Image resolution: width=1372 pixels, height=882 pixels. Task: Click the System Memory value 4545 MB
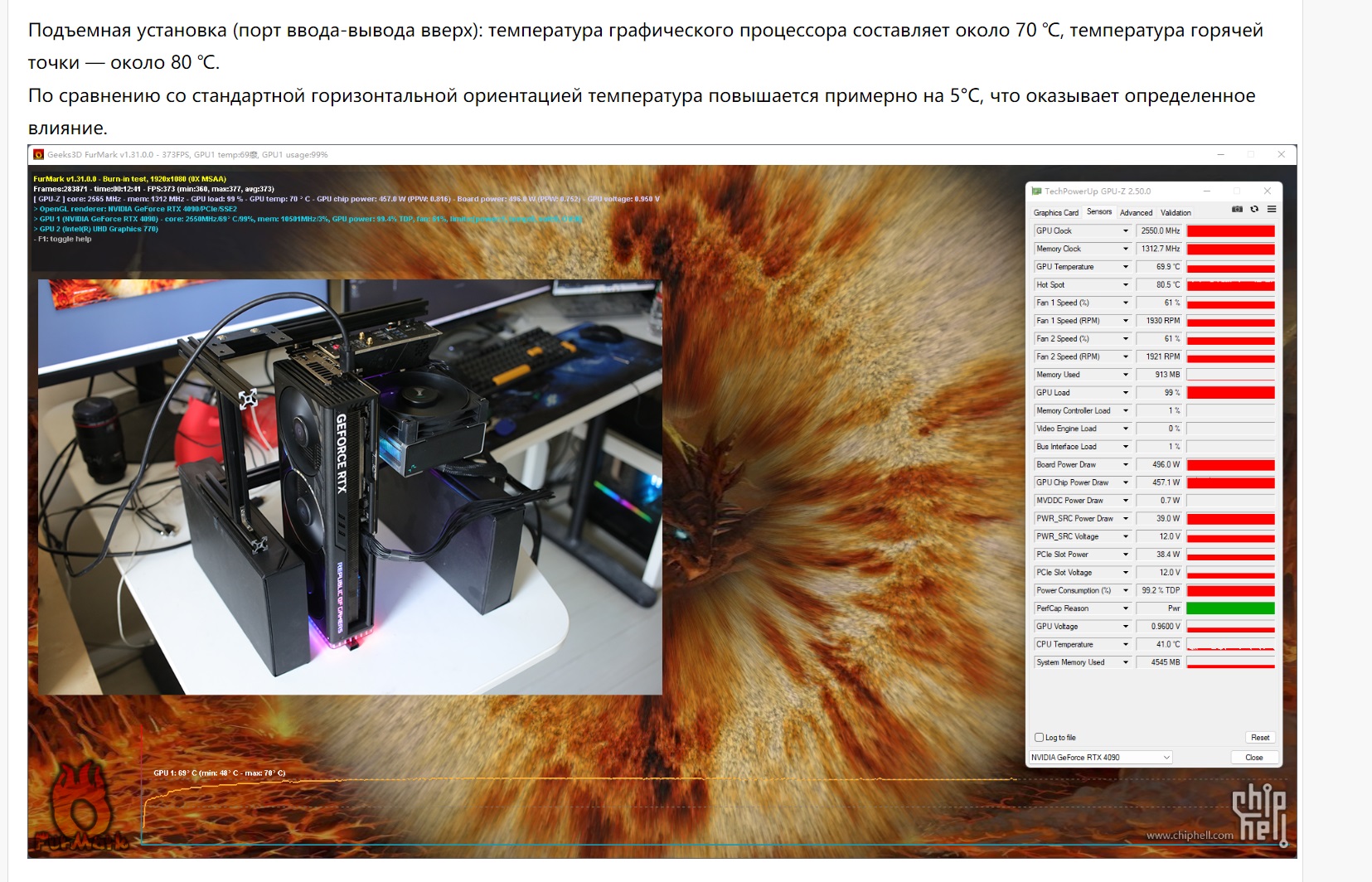pyautogui.click(x=1159, y=662)
